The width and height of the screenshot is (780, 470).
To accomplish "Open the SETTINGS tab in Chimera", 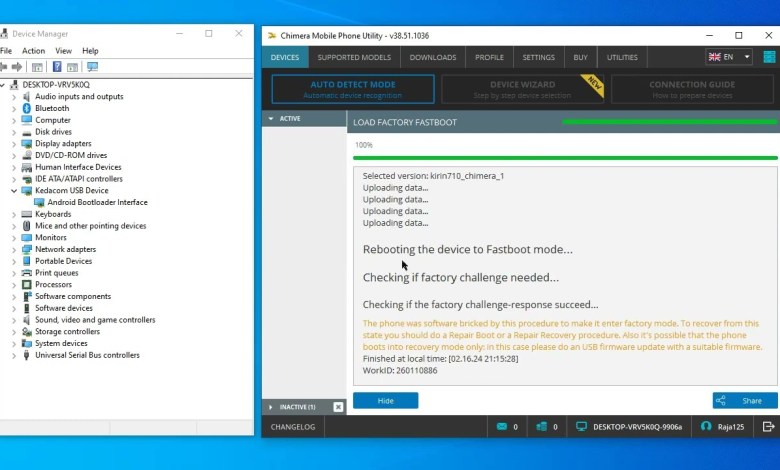I will [539, 57].
